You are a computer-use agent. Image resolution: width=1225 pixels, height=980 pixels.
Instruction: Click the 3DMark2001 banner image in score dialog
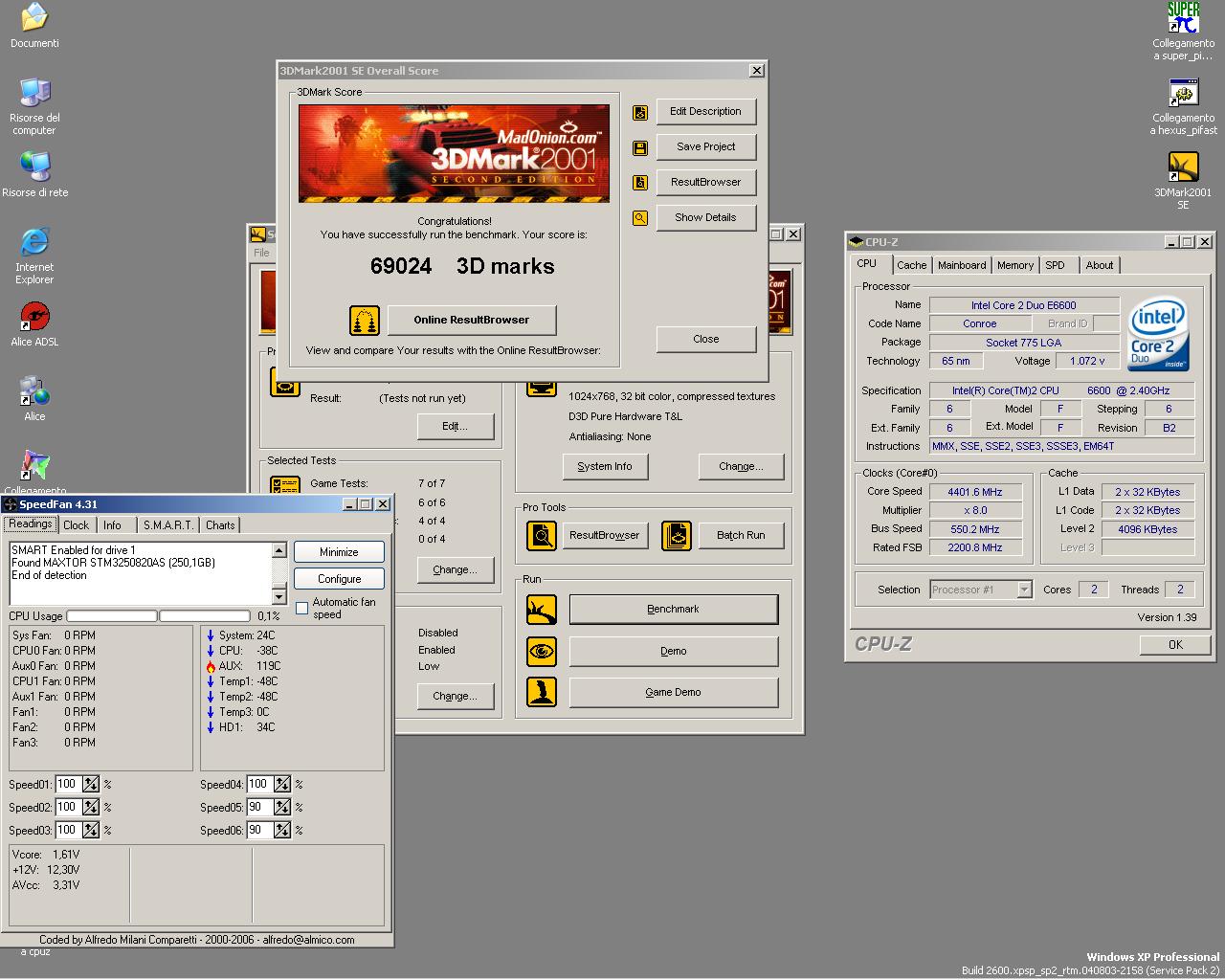coord(455,154)
